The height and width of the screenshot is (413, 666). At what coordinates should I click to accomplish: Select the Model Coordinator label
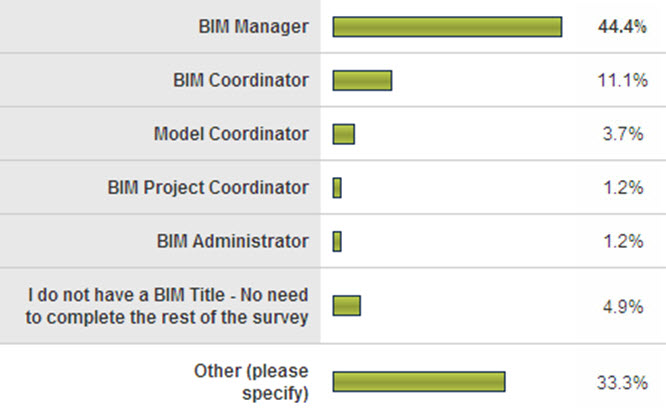click(x=231, y=133)
